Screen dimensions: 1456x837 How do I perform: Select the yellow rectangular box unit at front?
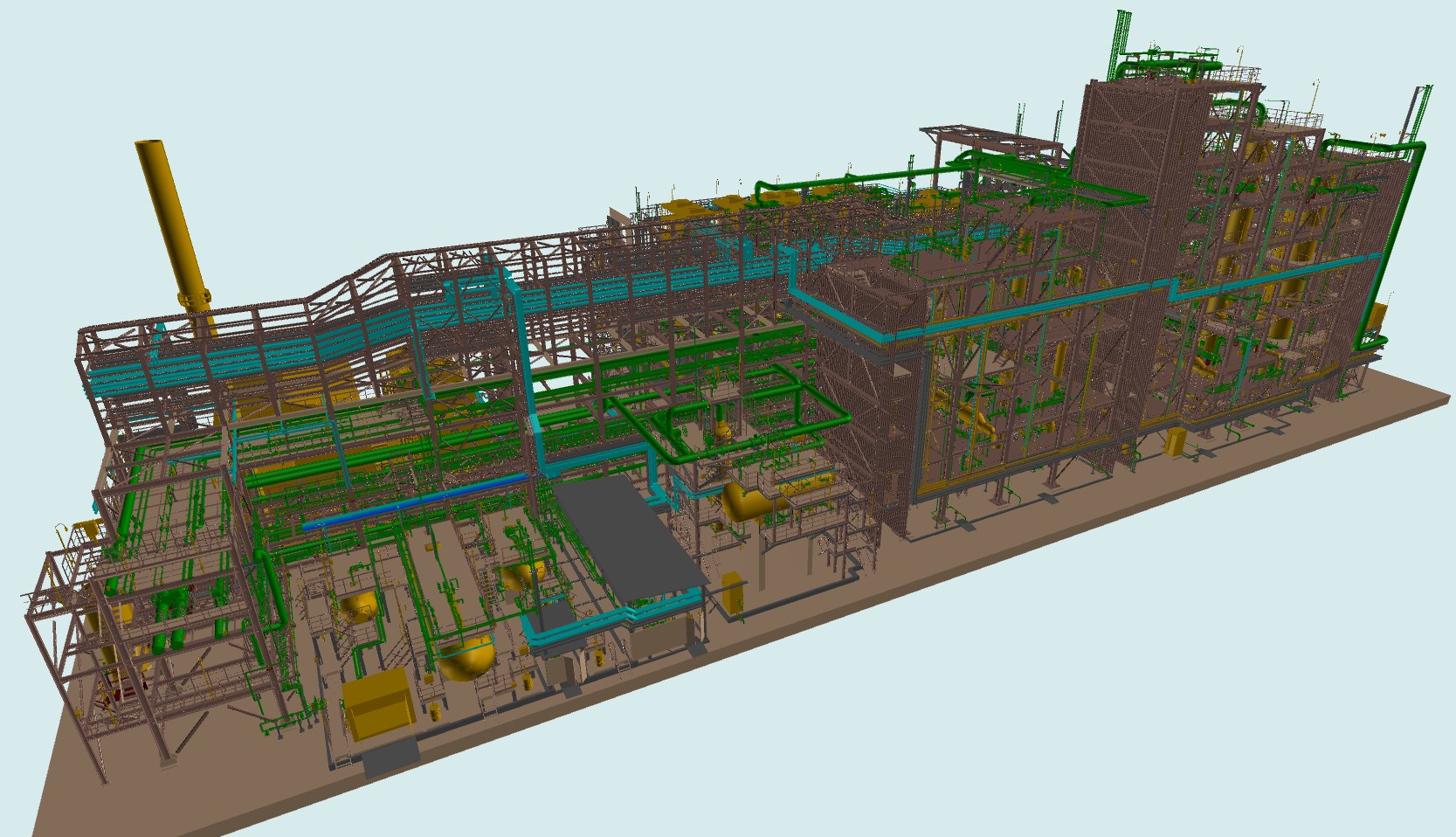tap(377, 706)
